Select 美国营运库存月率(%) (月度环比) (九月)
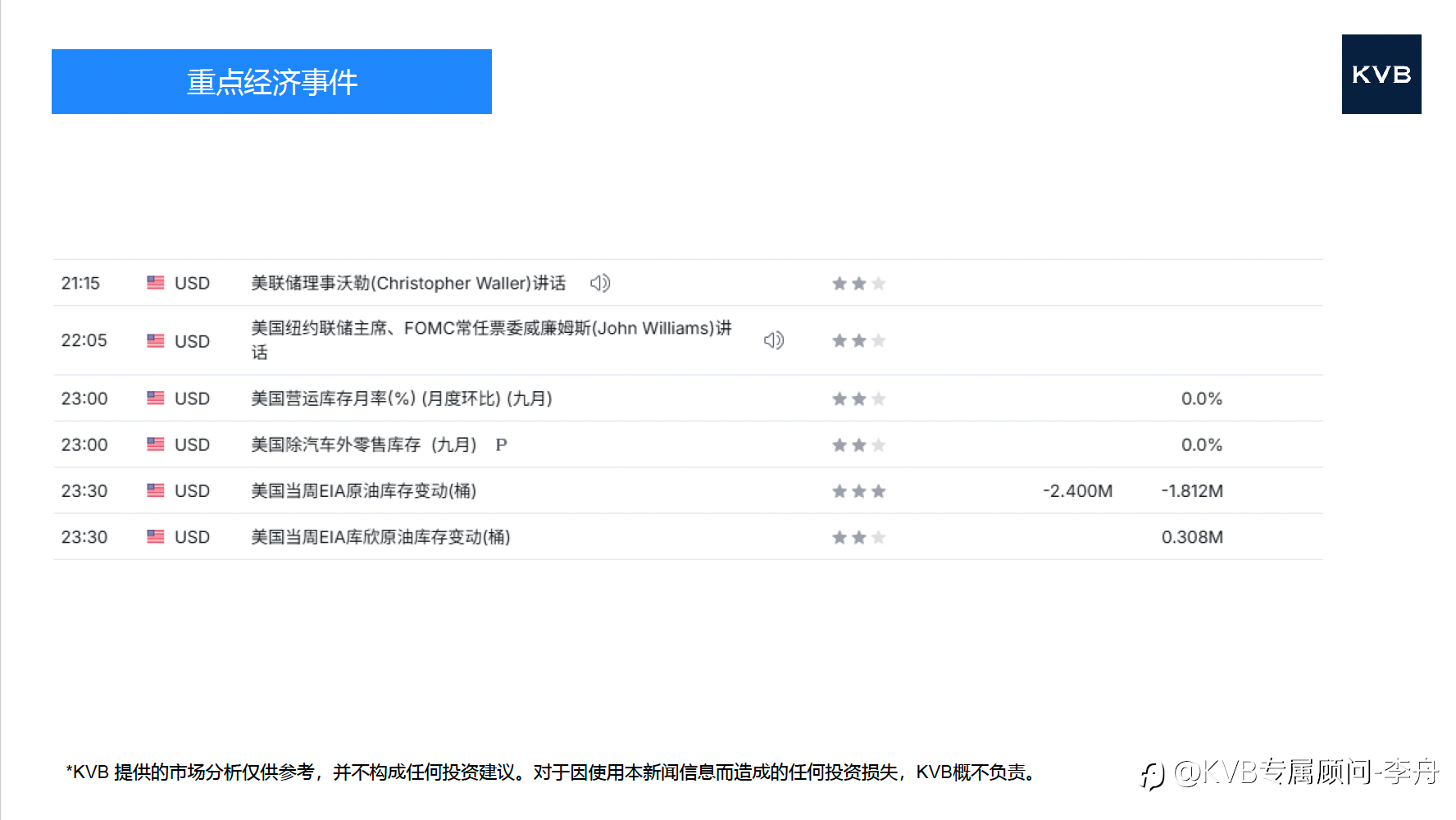Image resolution: width=1456 pixels, height=820 pixels. (402, 399)
